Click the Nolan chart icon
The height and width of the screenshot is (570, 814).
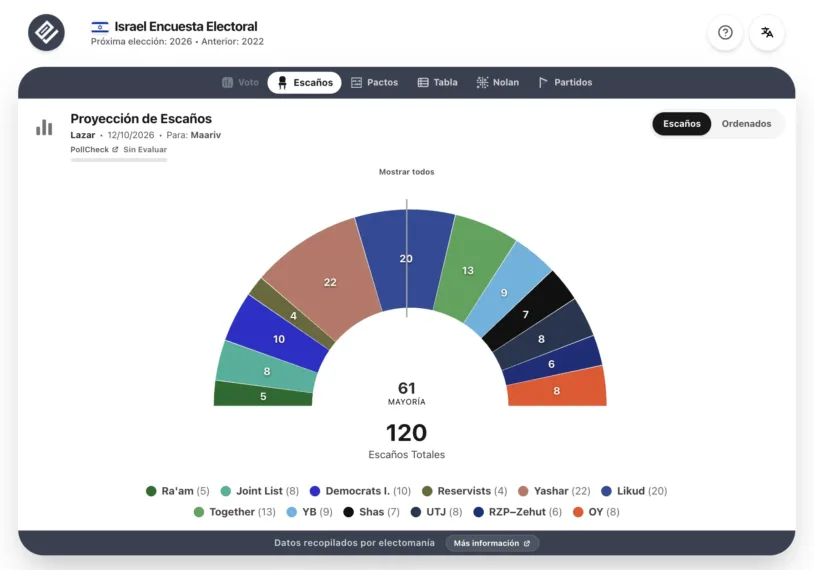(482, 83)
